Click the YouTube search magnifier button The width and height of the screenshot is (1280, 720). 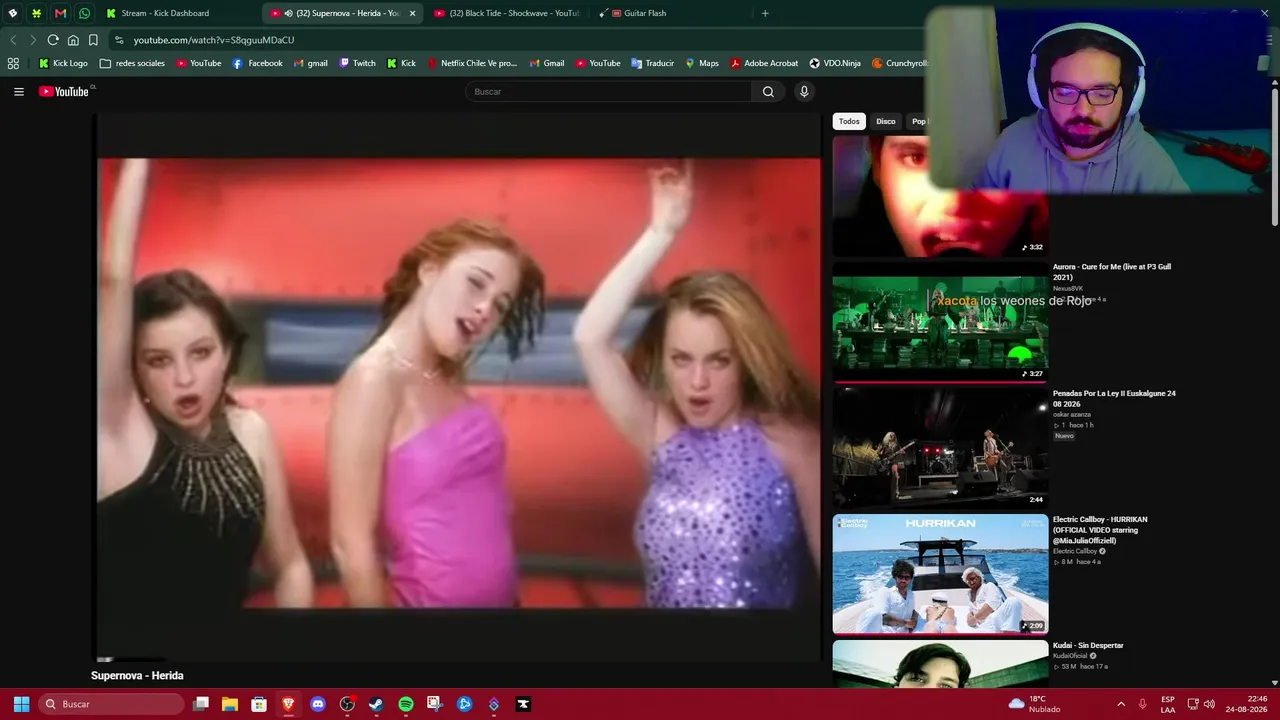[768, 92]
